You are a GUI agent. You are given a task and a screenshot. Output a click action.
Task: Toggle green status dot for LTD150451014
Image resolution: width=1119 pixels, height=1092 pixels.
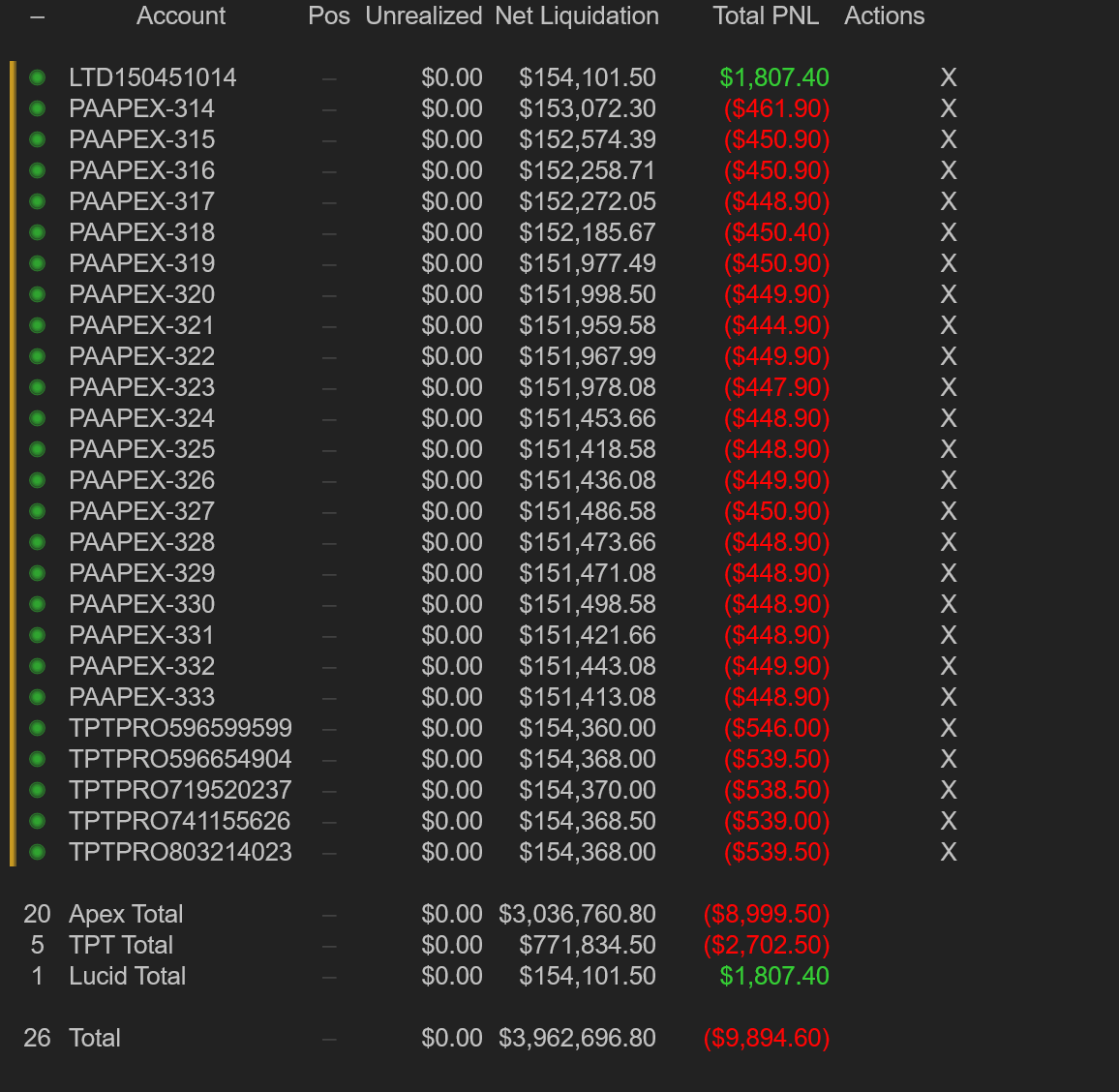tap(37, 77)
